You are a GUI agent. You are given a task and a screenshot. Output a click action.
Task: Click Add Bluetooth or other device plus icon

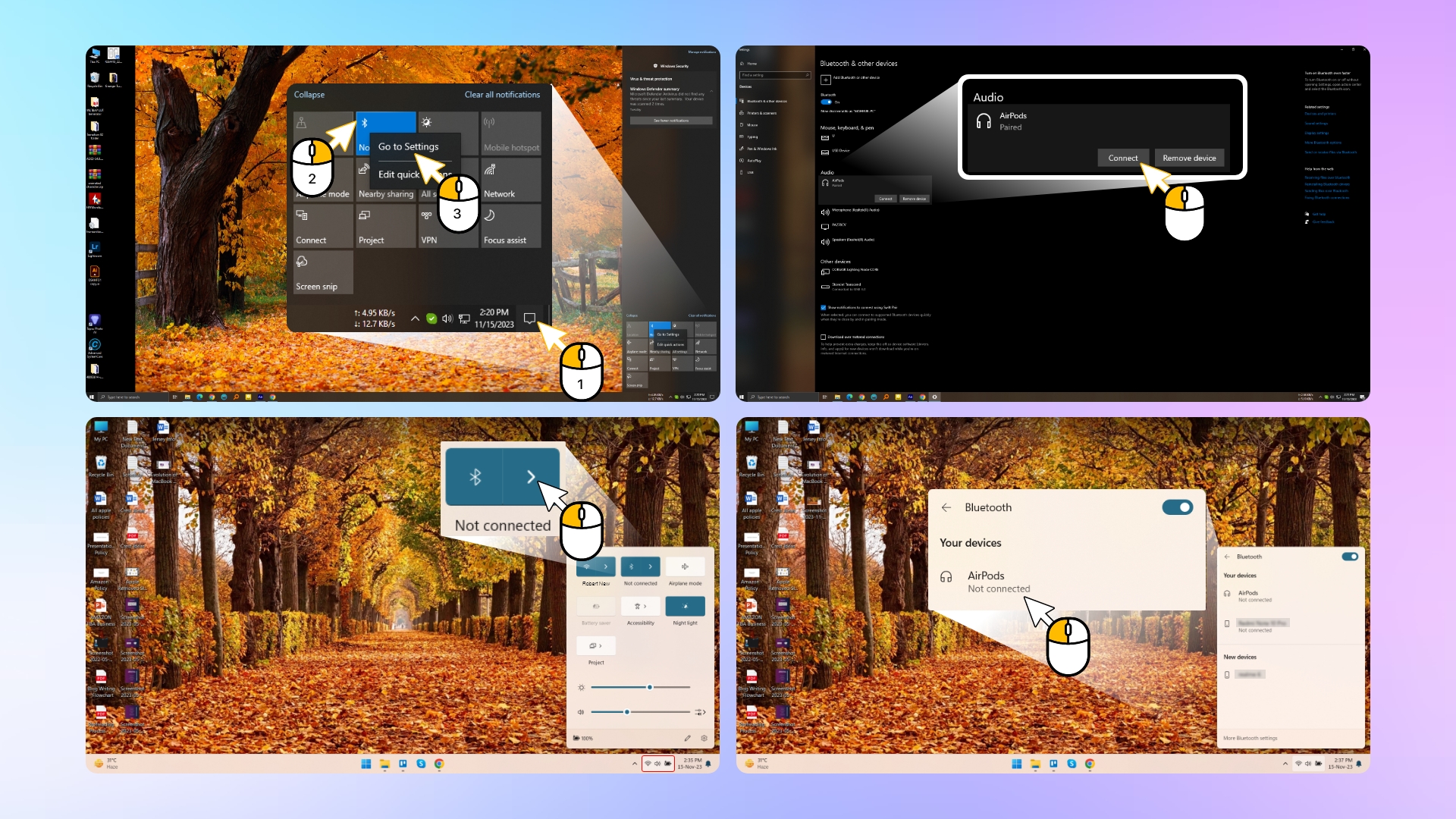pos(826,79)
